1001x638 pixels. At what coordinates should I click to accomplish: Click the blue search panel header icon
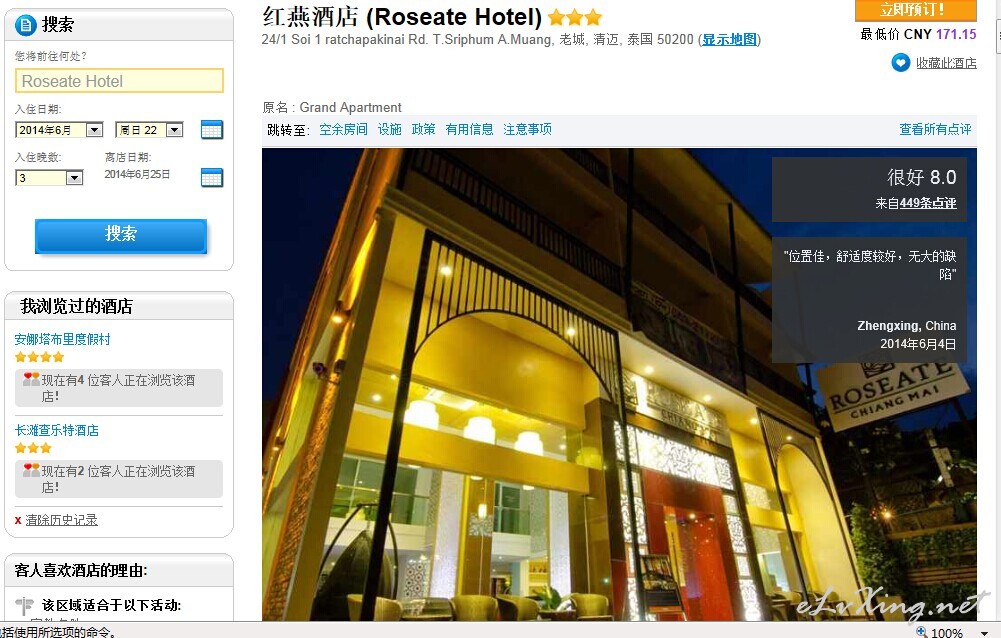pos(26,26)
